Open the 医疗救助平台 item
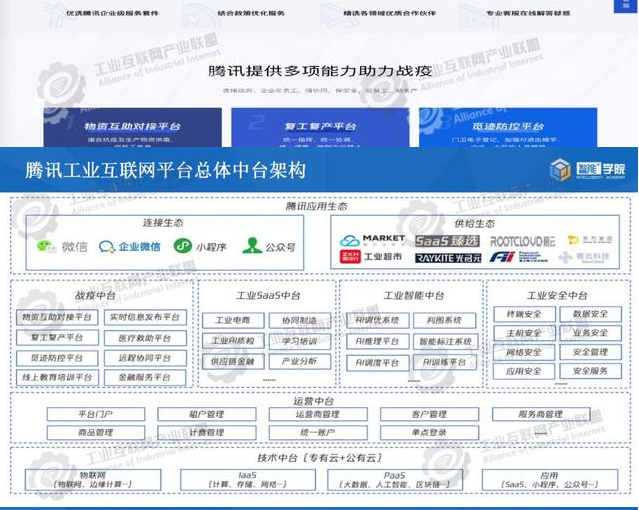 144,338
